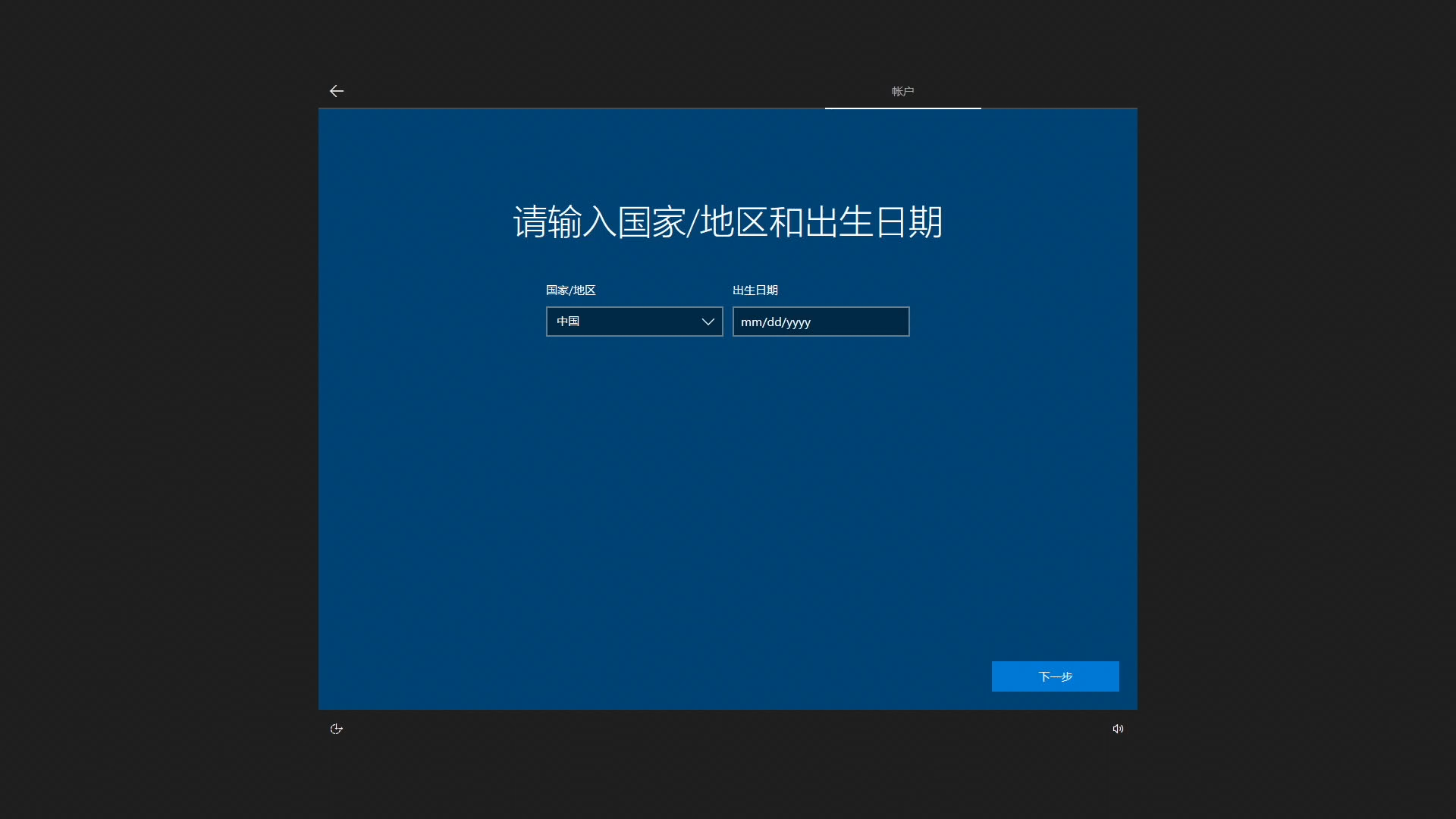This screenshot has width=1456, height=819.
Task: Click the 出生日期 field label
Action: coord(755,290)
